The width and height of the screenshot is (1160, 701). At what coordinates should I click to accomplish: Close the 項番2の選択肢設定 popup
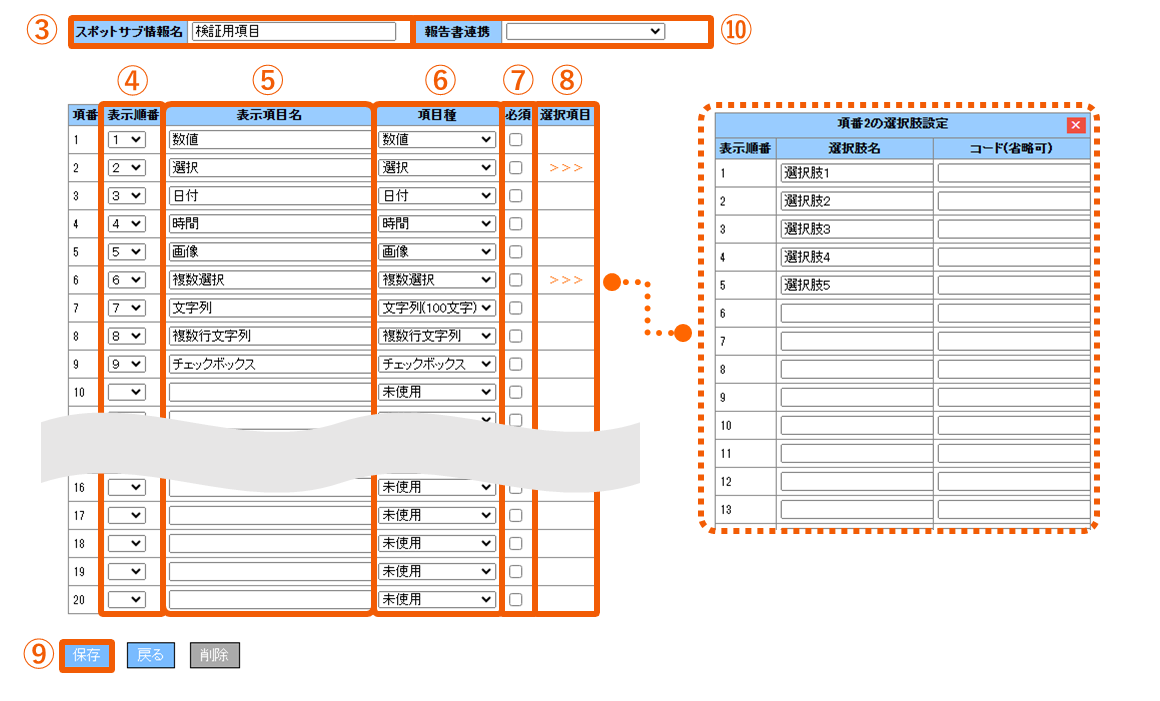pyautogui.click(x=1076, y=125)
